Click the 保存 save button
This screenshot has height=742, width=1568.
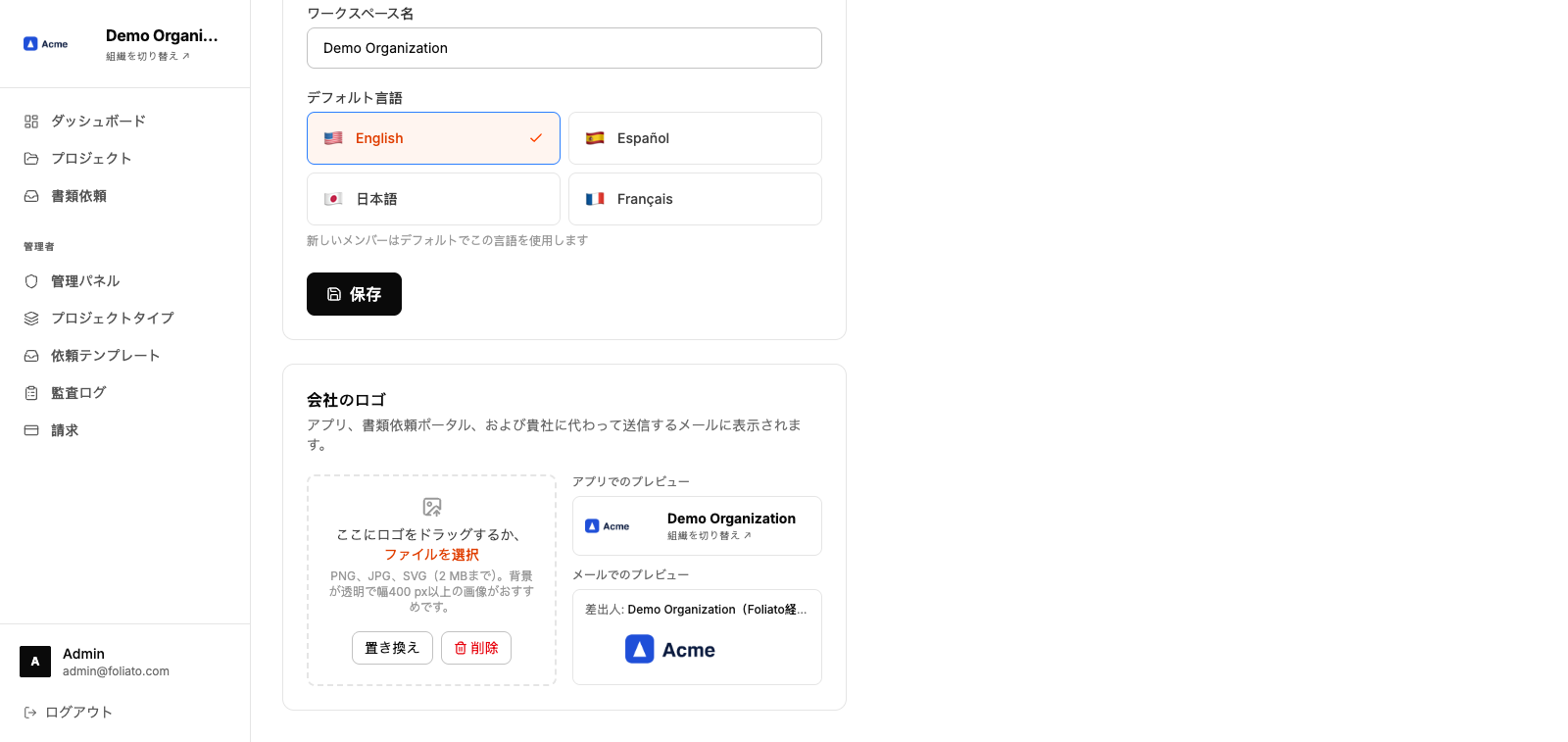(x=354, y=294)
